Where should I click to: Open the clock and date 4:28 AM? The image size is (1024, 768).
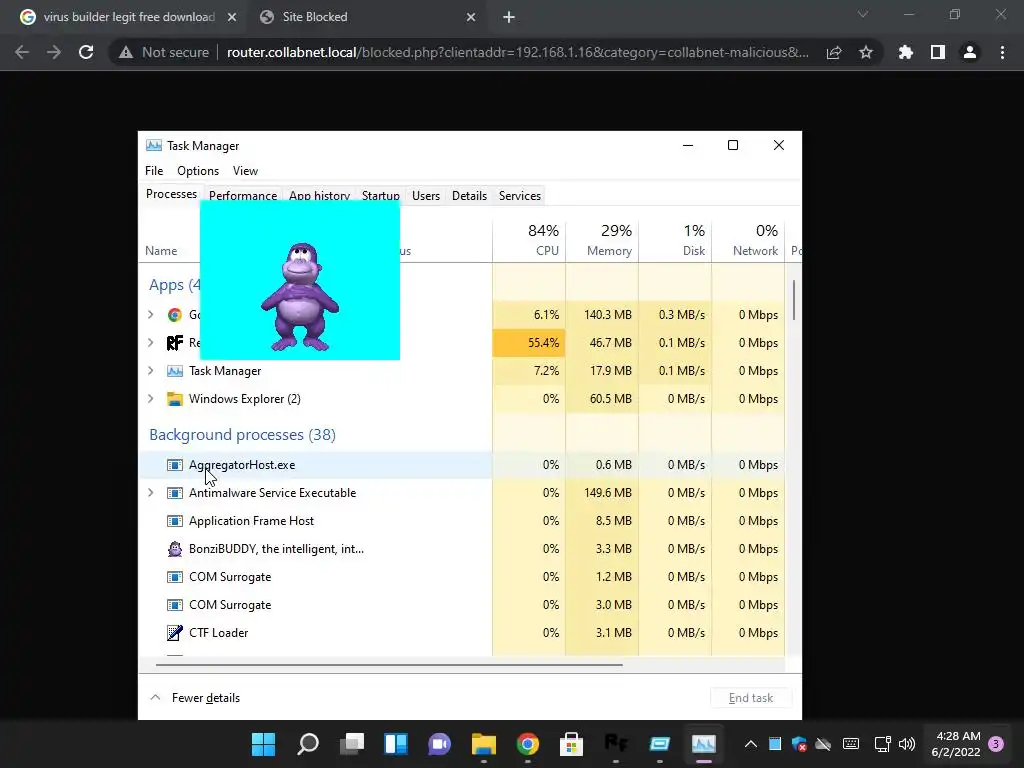point(956,744)
